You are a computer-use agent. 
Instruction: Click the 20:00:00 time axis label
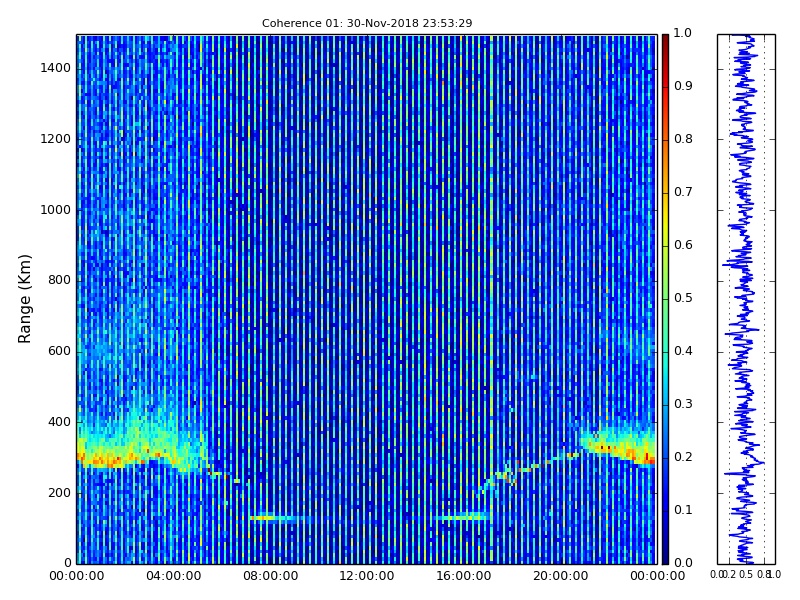tap(561, 576)
